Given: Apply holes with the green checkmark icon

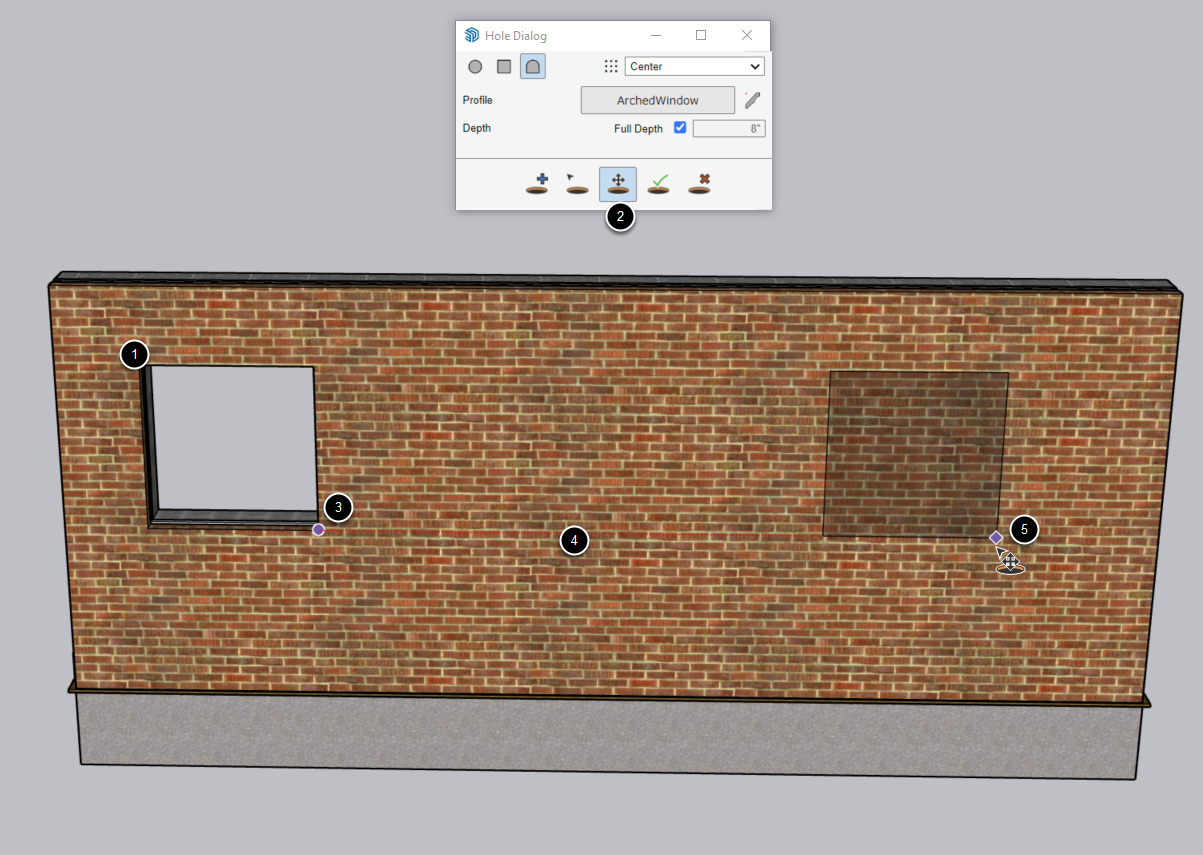Looking at the screenshot, I should coord(658,184).
